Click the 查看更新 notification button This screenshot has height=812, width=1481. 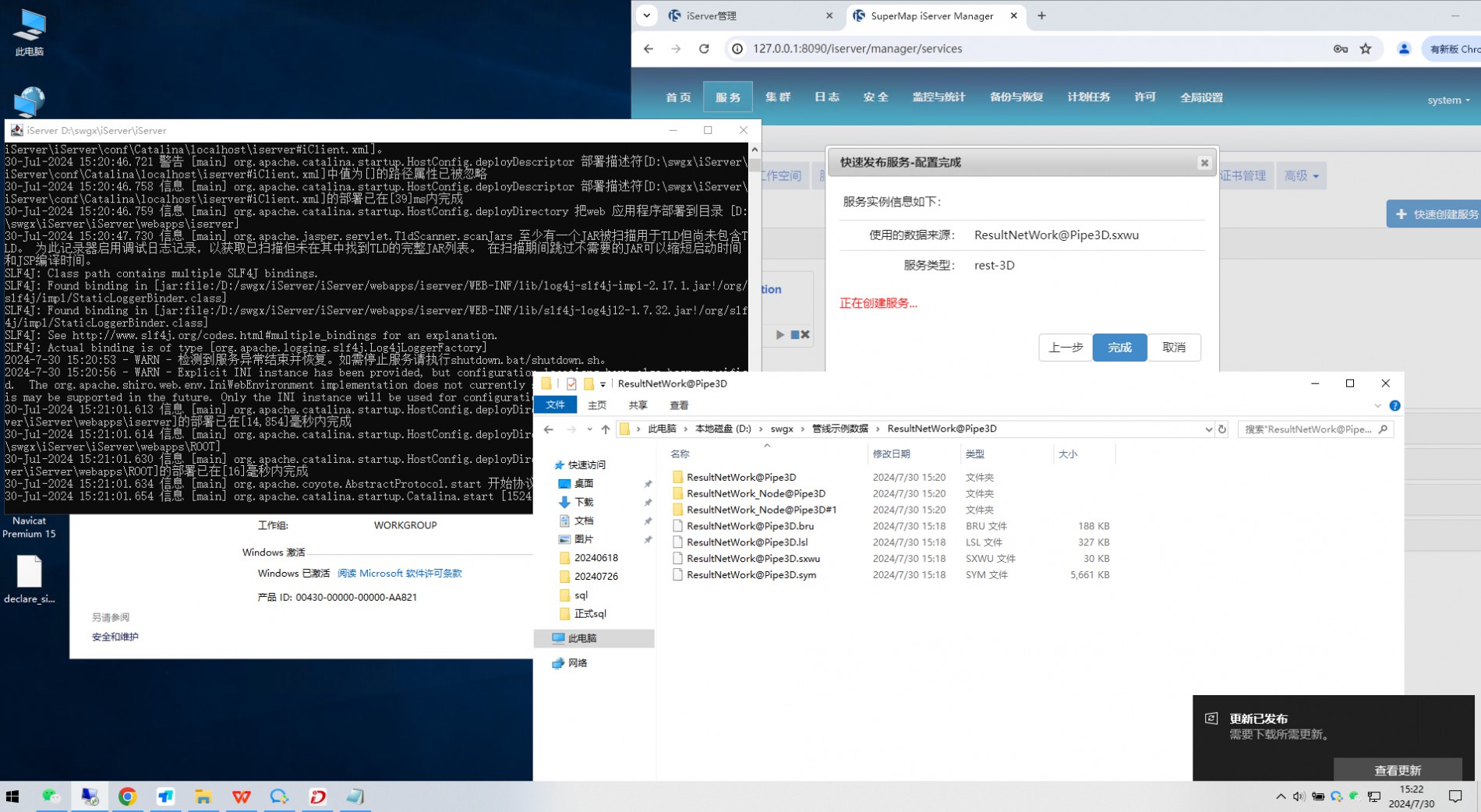1398,770
